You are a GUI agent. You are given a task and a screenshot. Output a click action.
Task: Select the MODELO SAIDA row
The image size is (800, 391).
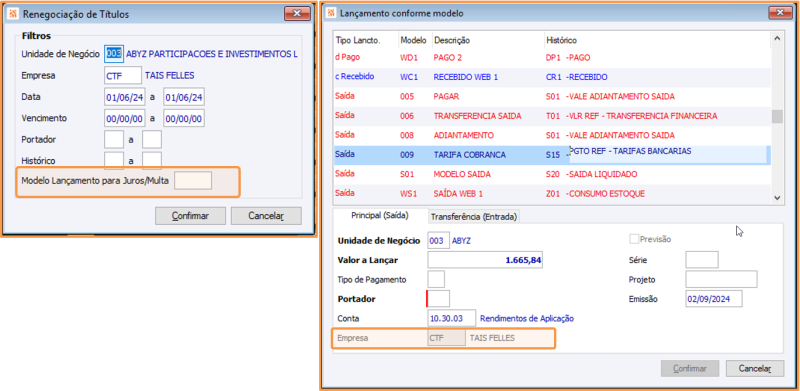click(x=552, y=174)
